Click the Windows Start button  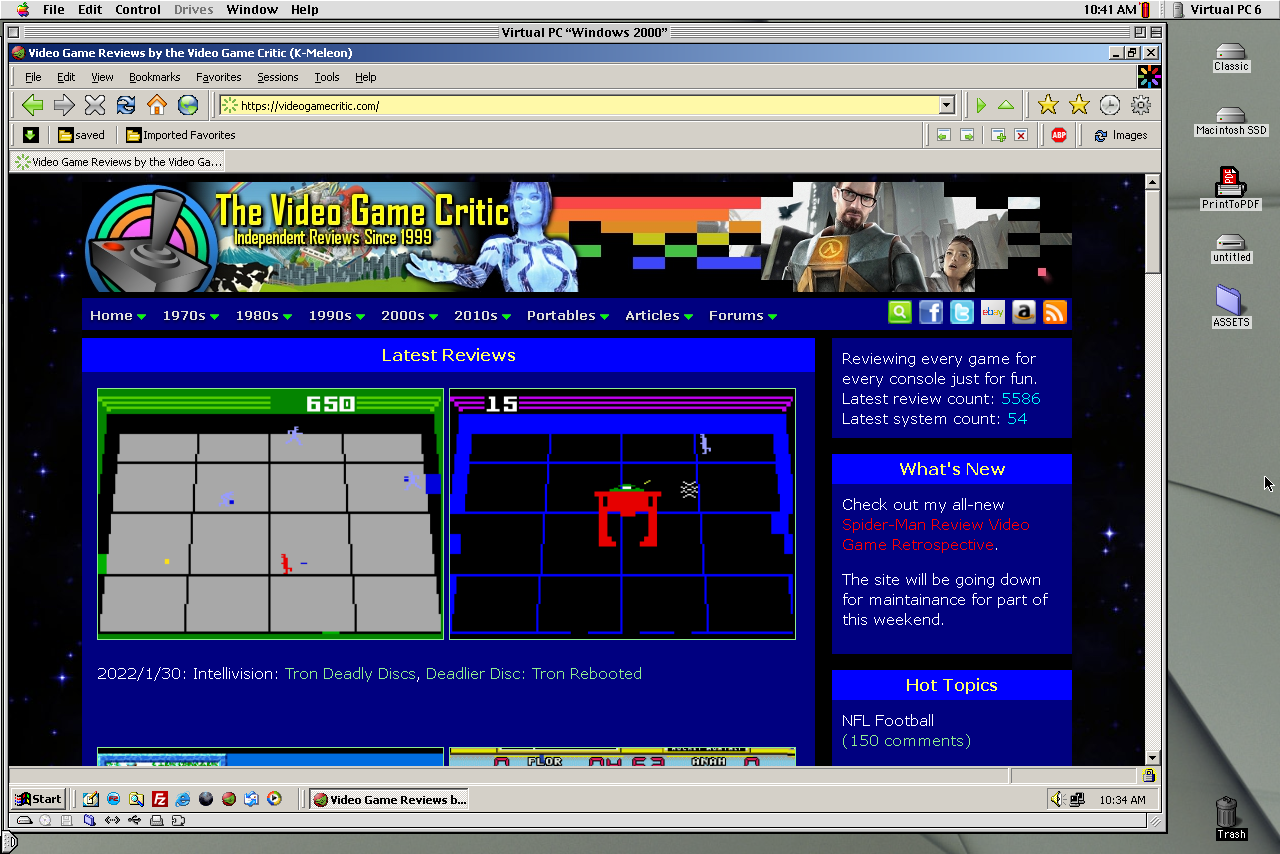(x=39, y=799)
